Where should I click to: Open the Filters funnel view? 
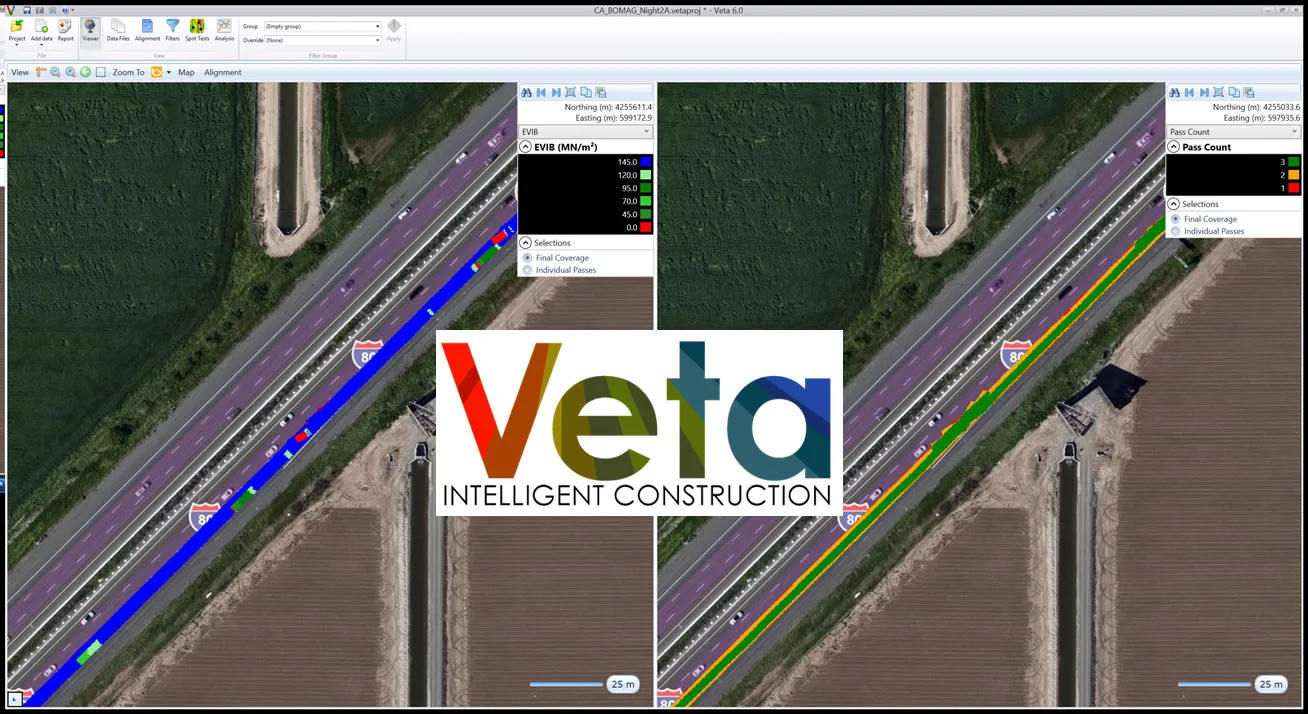coord(172,30)
